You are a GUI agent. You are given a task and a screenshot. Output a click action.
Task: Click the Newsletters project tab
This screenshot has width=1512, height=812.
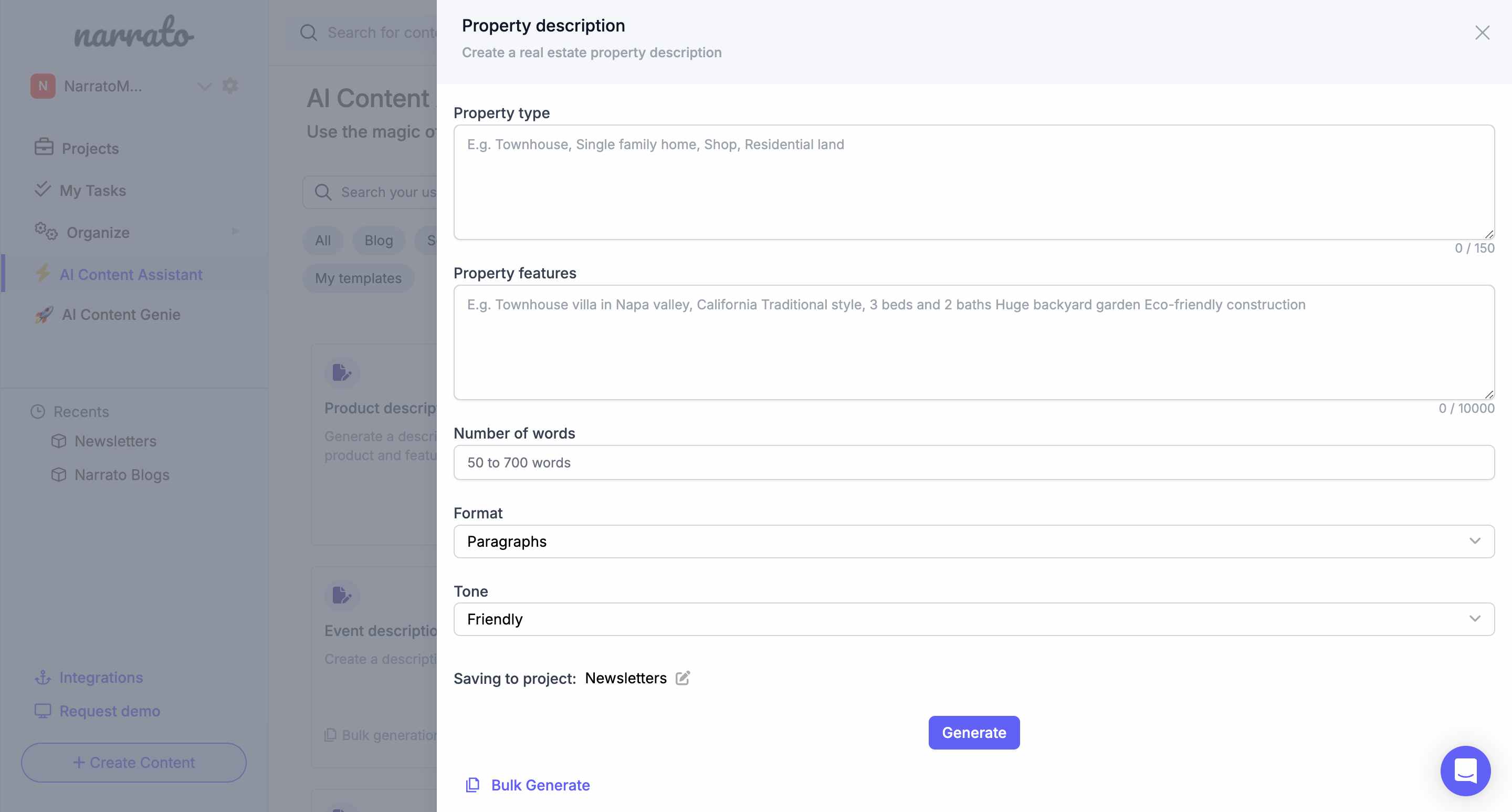(x=625, y=678)
